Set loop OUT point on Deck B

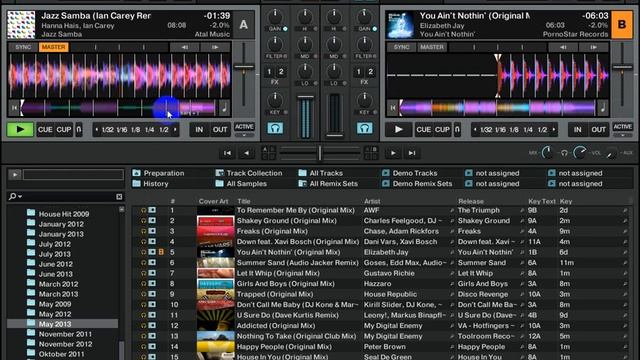pyautogui.click(x=598, y=130)
